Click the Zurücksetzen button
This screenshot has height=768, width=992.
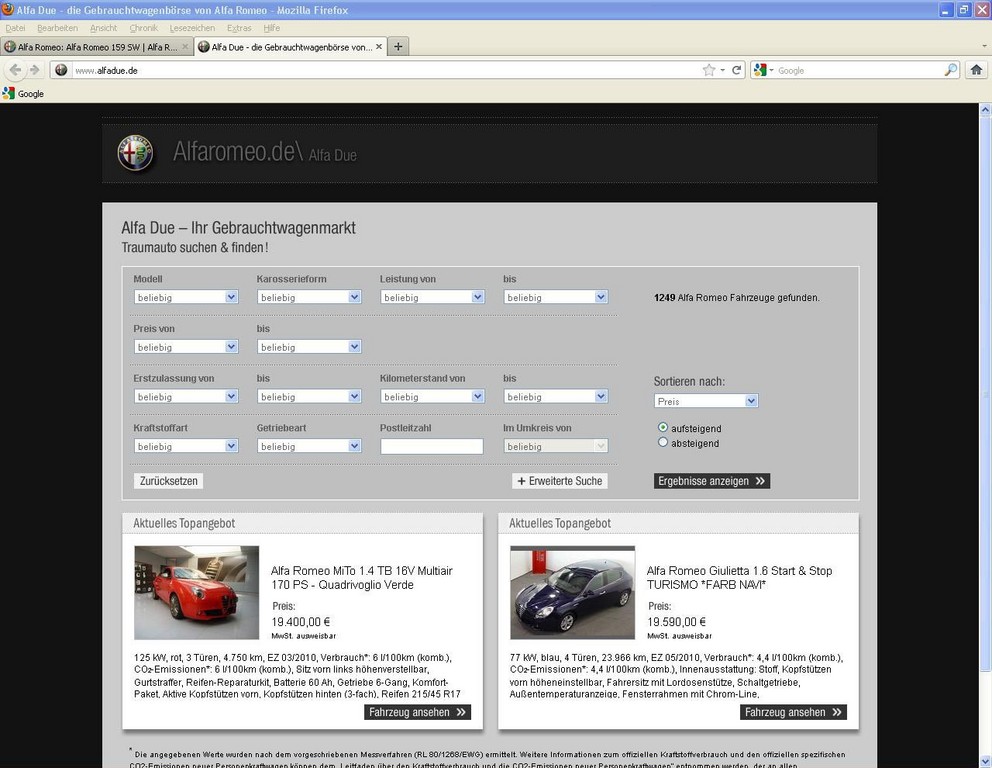[x=168, y=481]
